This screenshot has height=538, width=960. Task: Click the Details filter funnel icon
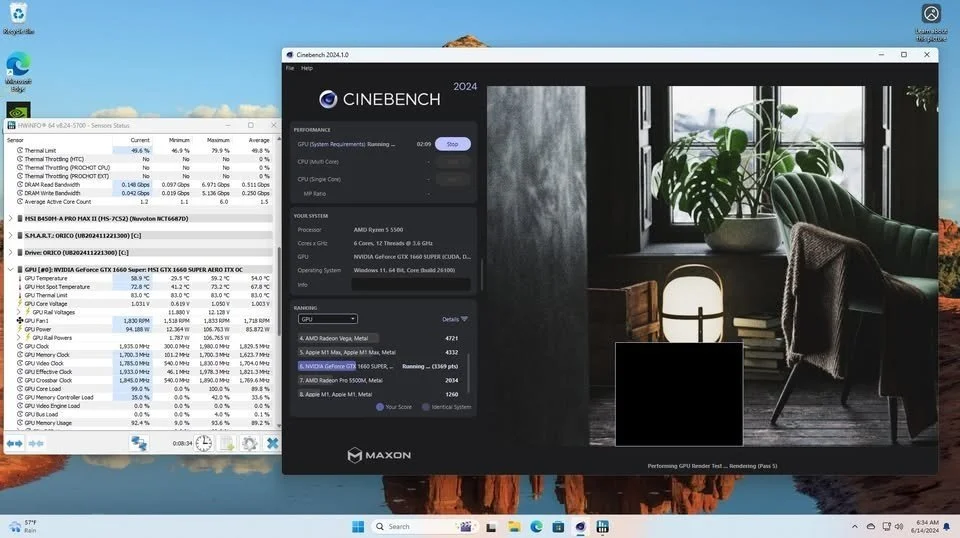pos(464,319)
